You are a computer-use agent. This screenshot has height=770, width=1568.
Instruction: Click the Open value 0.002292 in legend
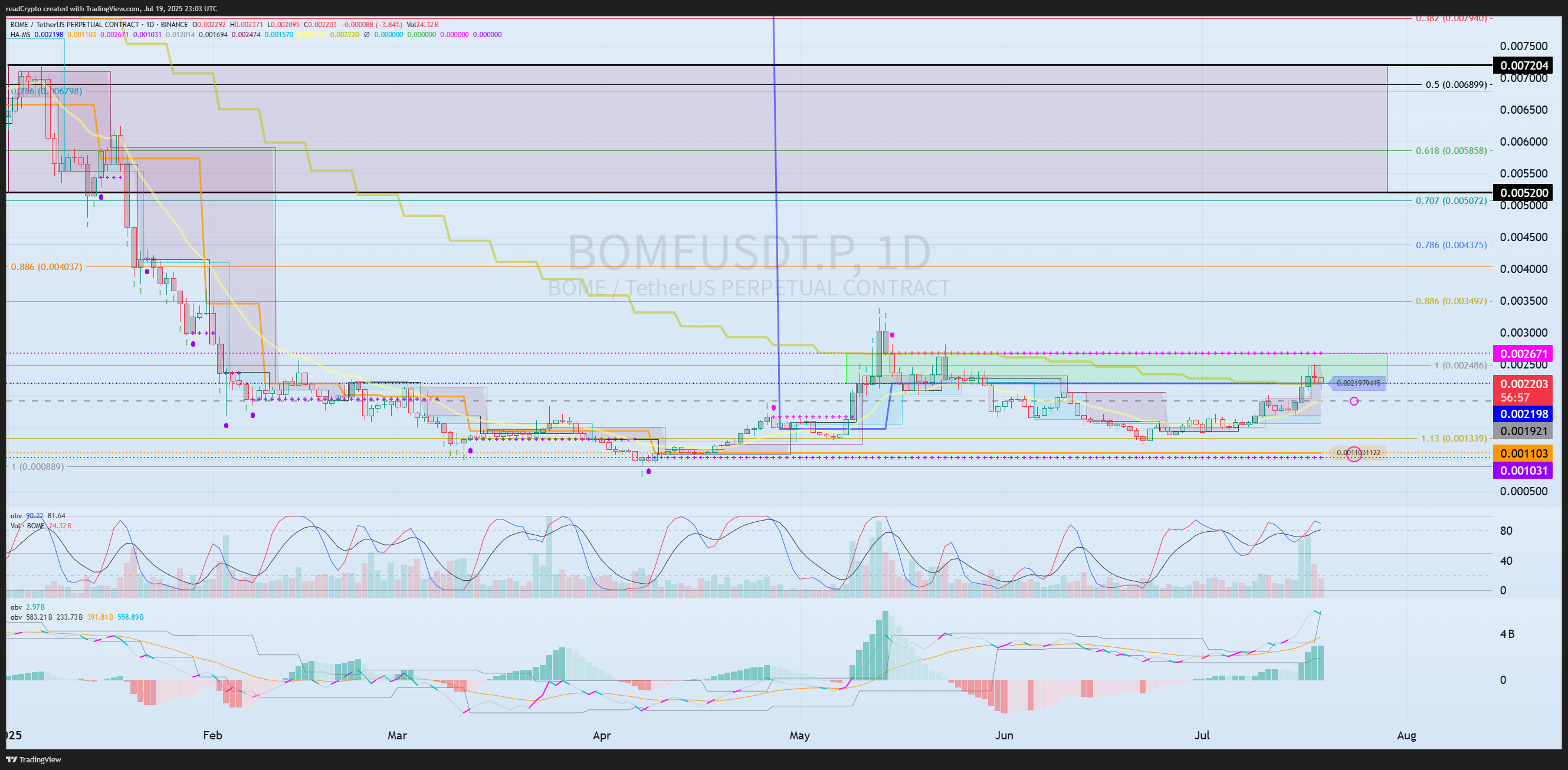209,25
